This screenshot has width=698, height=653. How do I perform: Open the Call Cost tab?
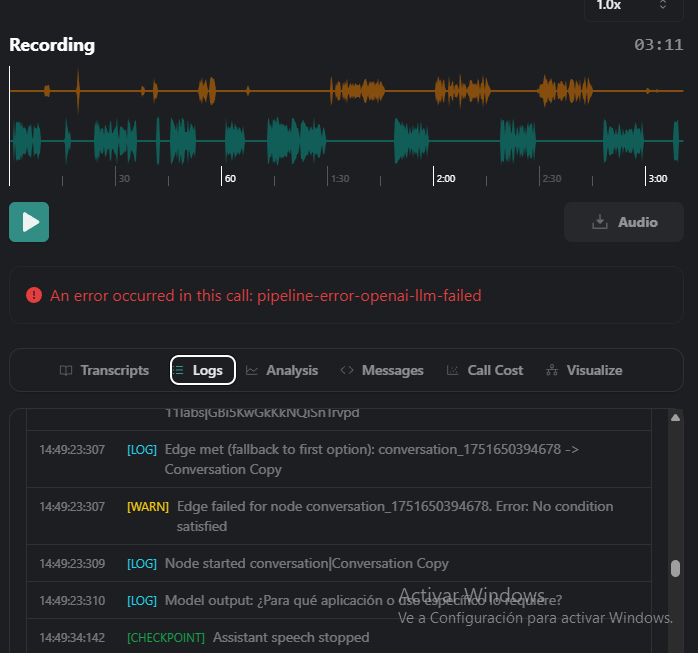pos(485,370)
